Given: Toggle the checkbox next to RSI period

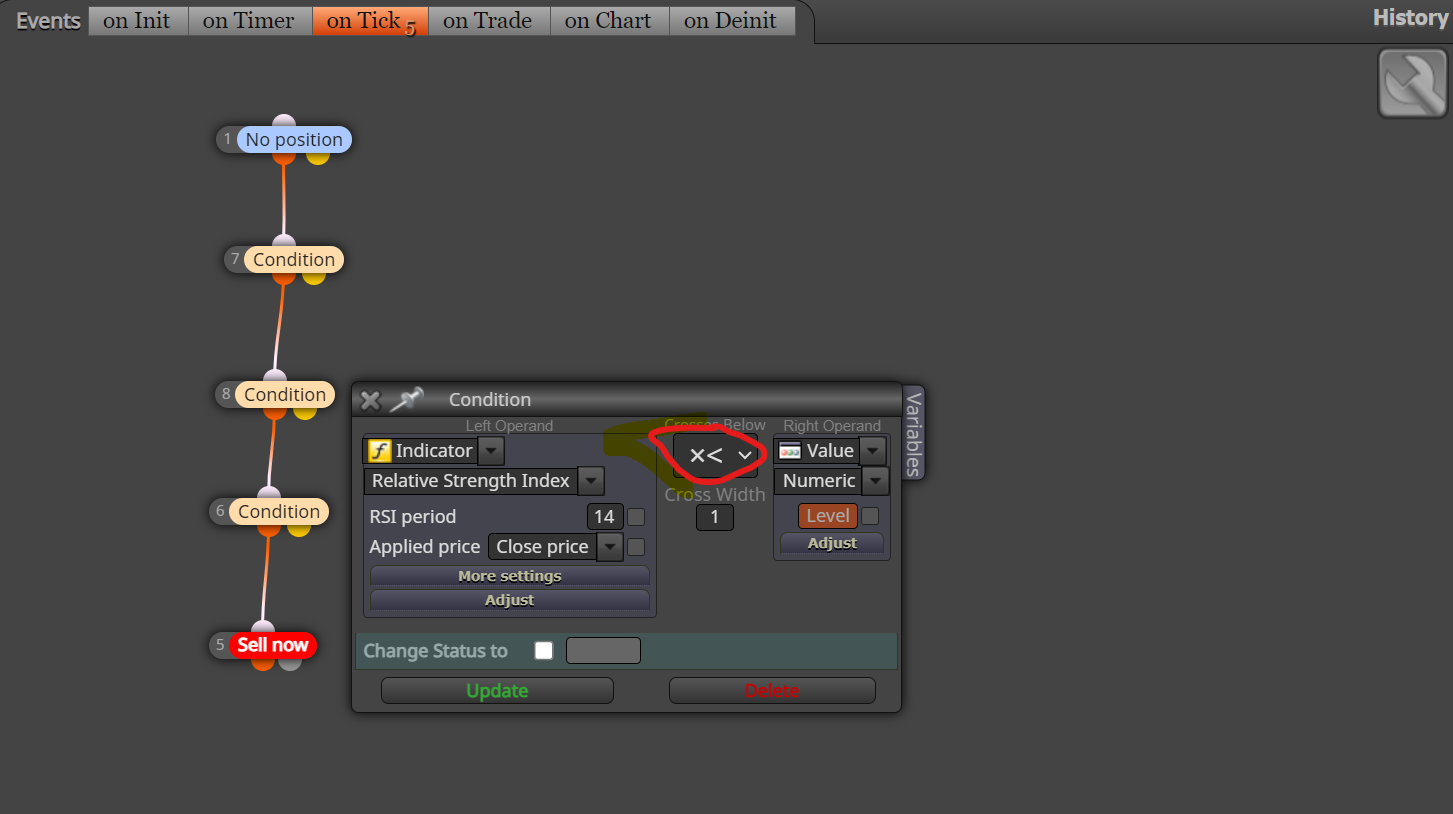Looking at the screenshot, I should 636,517.
